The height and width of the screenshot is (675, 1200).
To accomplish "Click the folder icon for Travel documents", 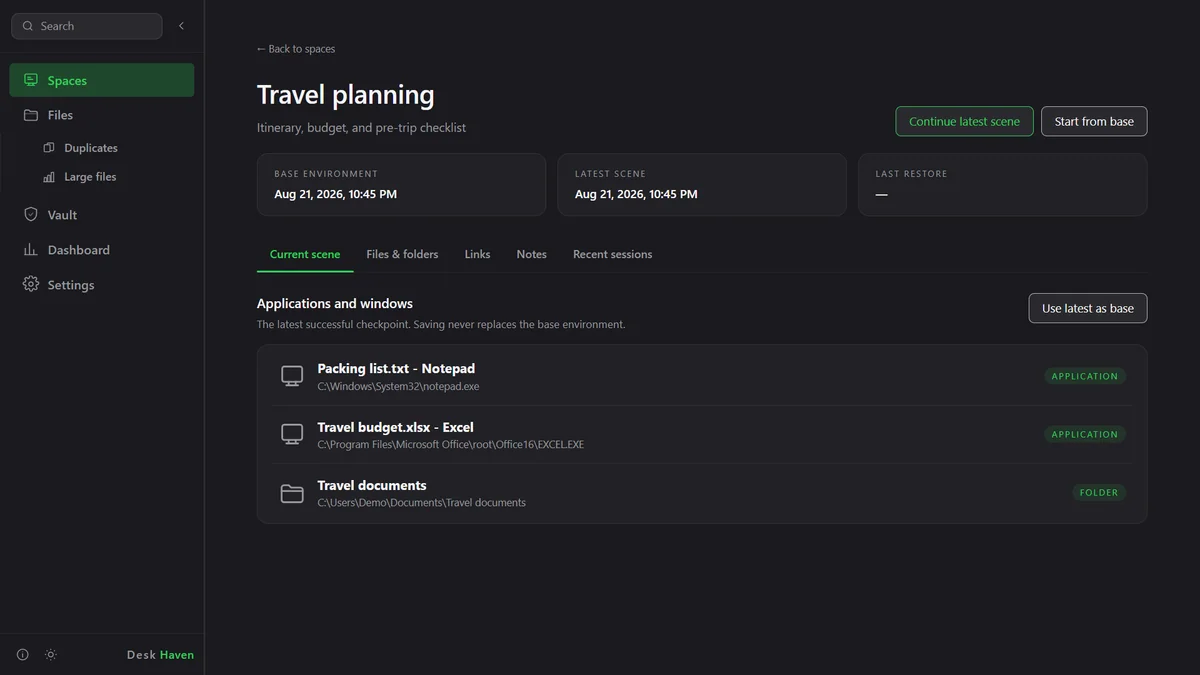I will [x=292, y=492].
